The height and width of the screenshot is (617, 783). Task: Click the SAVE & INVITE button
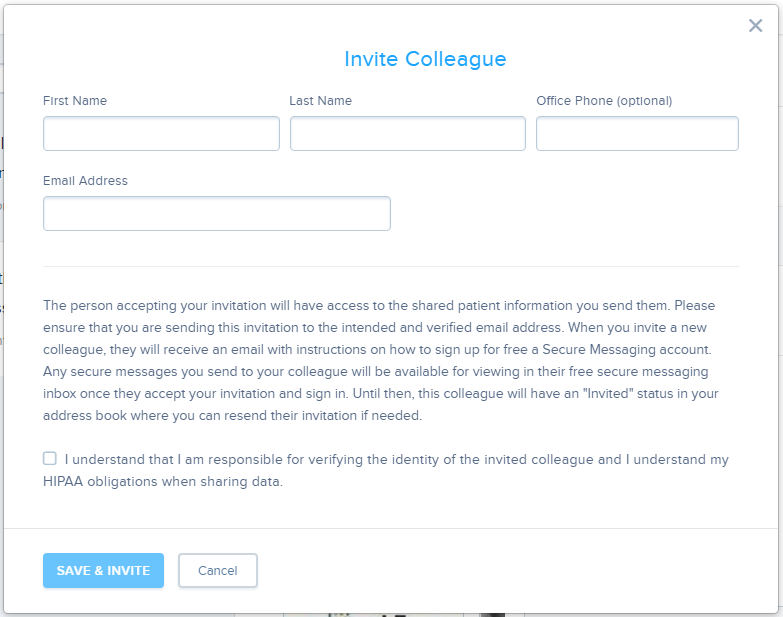103,570
